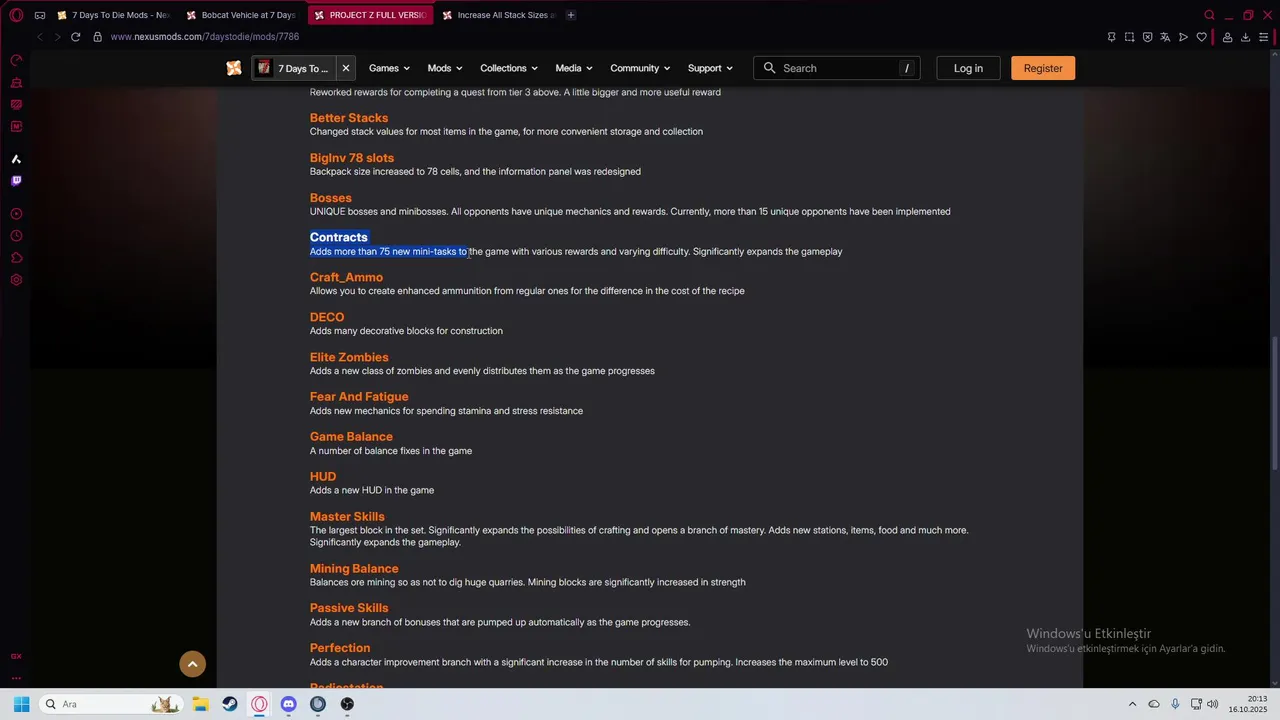
Task: Switch to the Bobcat Vehicle tab
Action: 242,15
